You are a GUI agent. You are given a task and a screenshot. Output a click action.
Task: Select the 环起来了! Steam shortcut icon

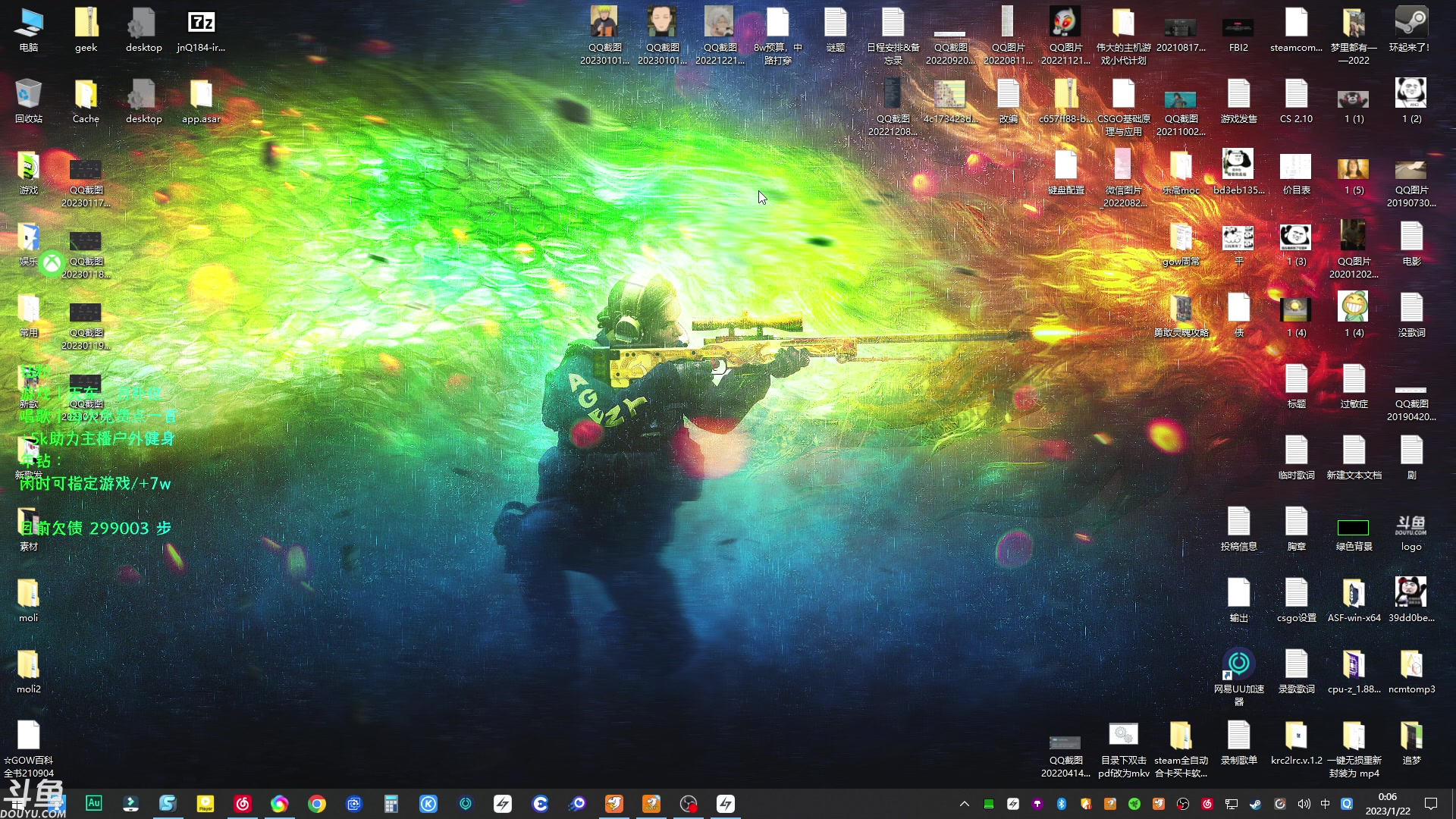[1411, 29]
